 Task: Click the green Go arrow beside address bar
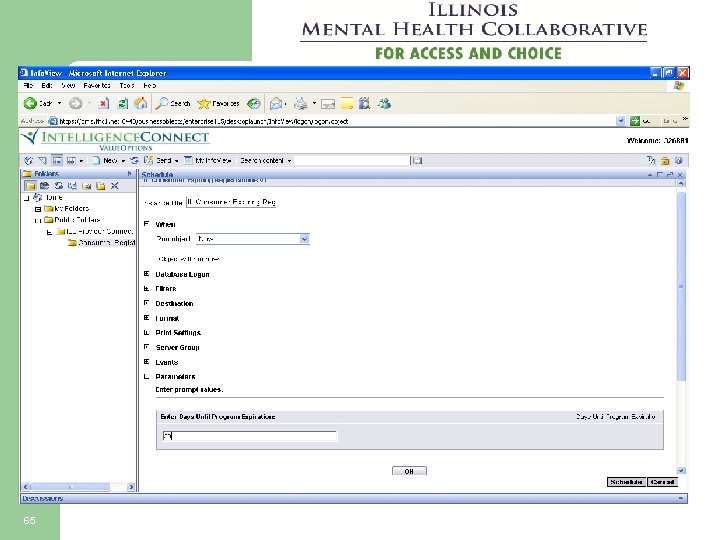click(635, 121)
